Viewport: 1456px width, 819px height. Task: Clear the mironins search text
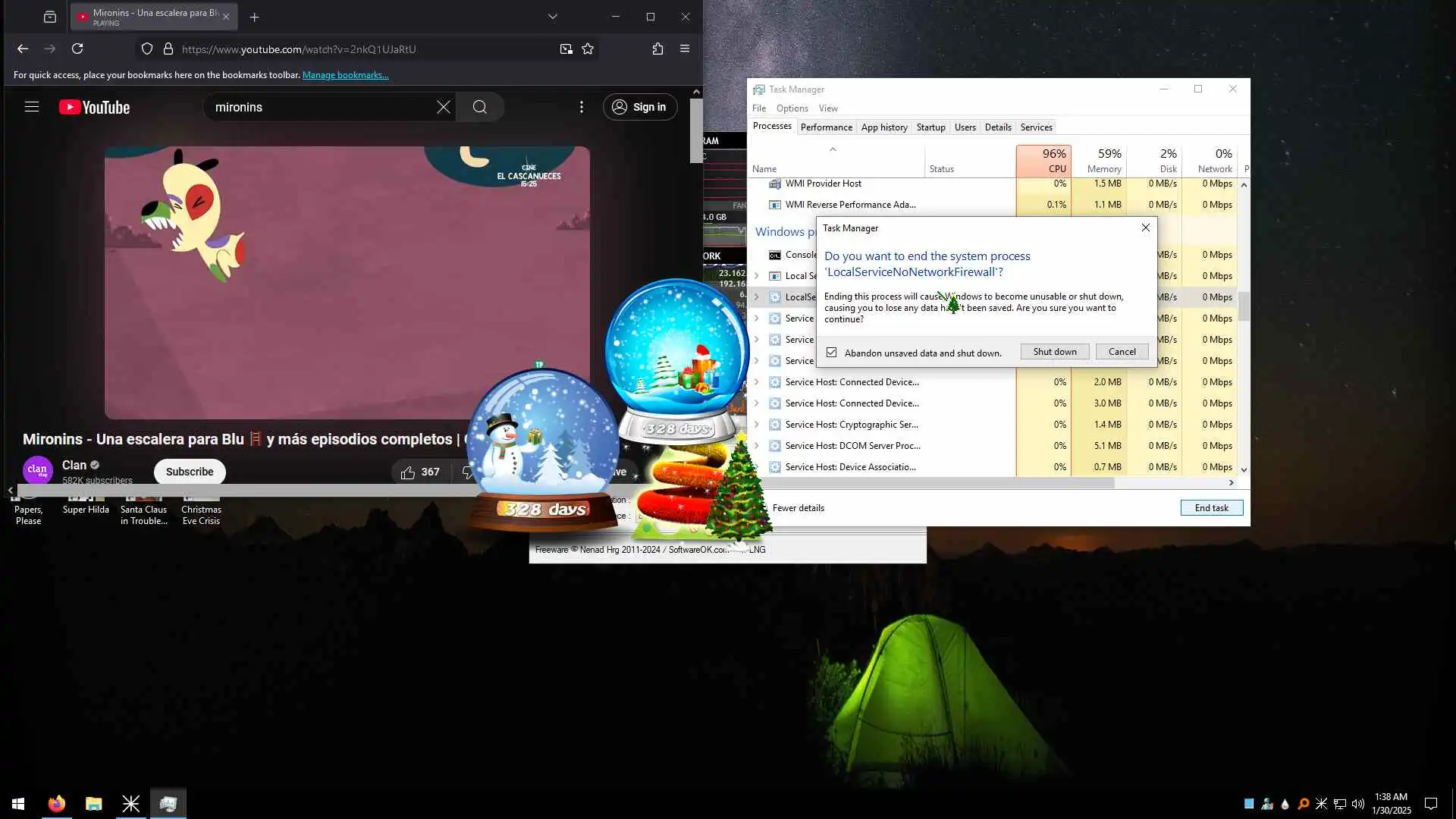coord(444,107)
